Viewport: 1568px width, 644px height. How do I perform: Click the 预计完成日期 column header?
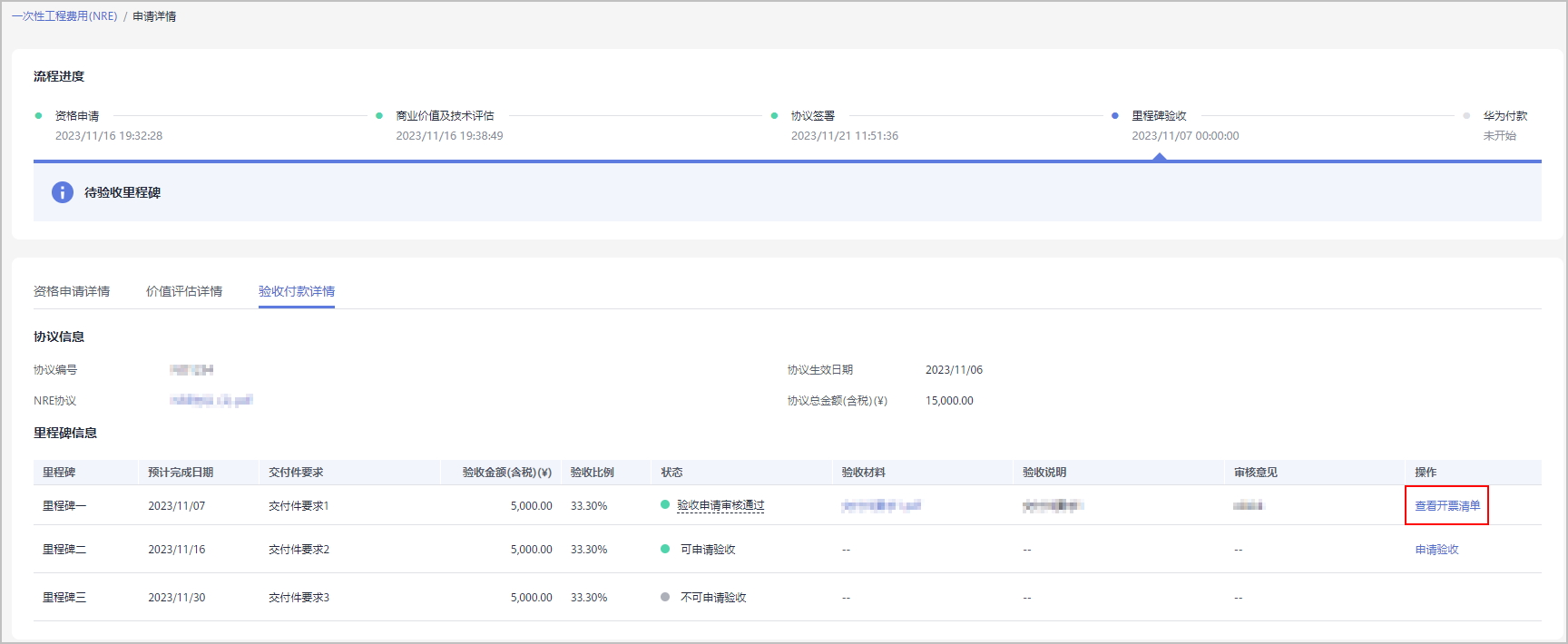coord(181,473)
